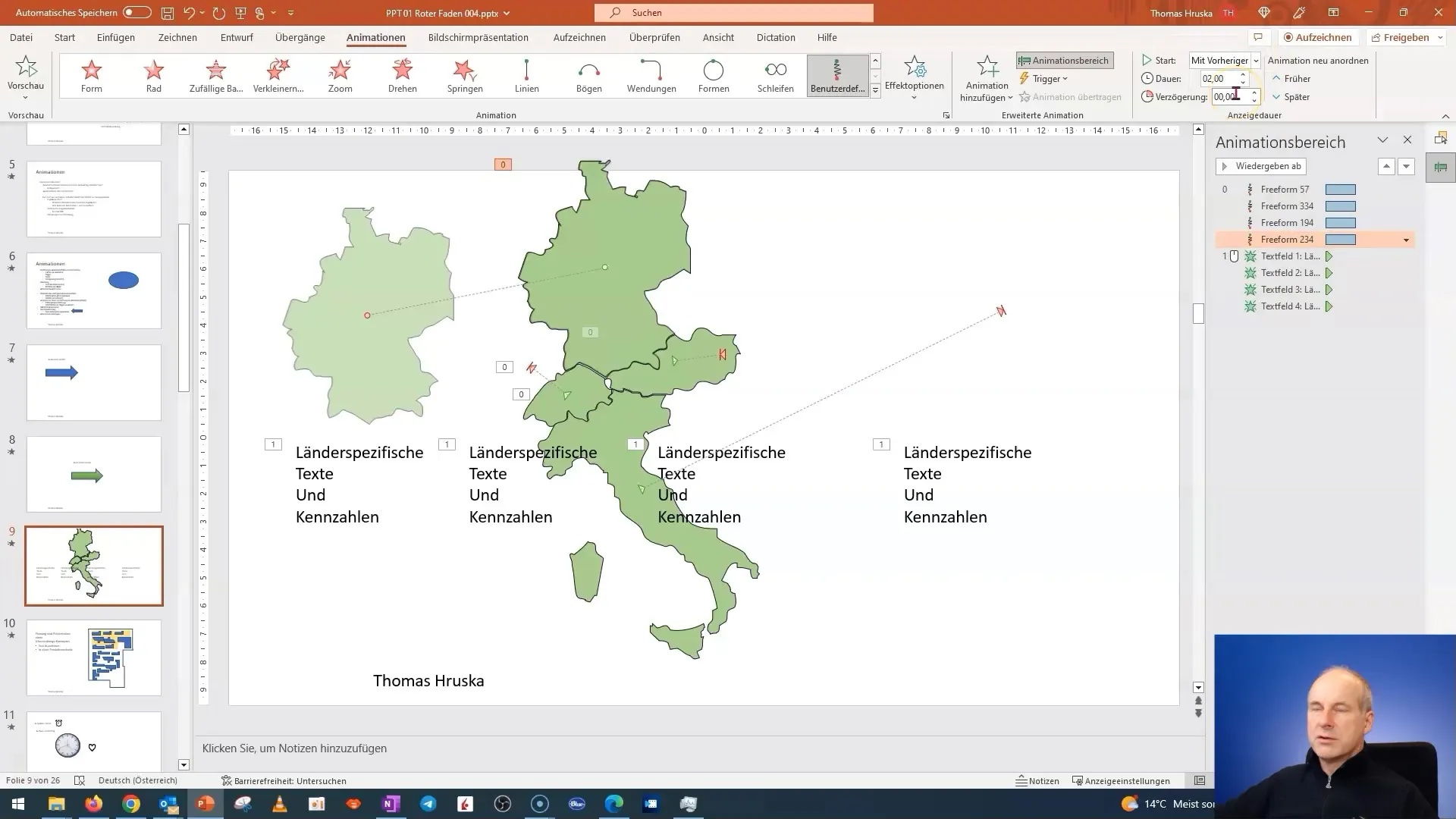Click the redo repeat icon
The width and height of the screenshot is (1456, 819).
click(219, 13)
